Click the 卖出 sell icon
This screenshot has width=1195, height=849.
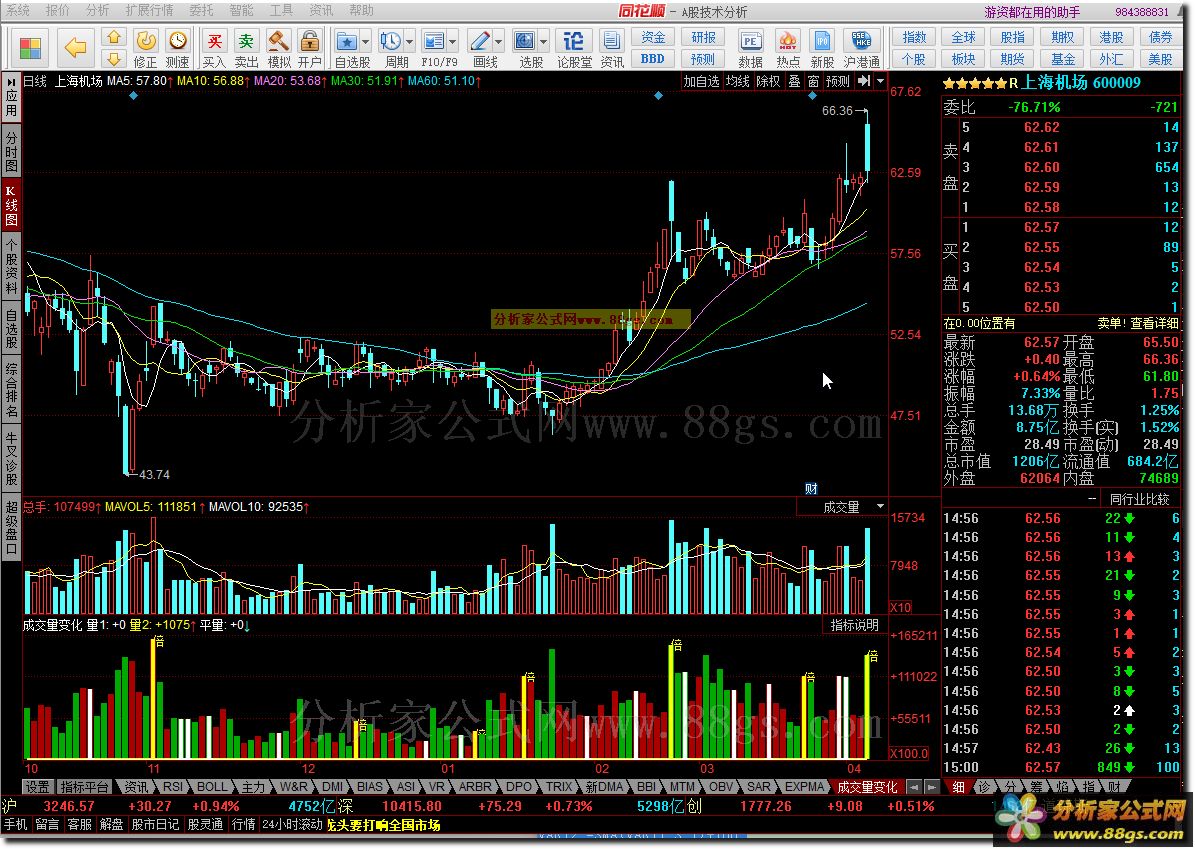pos(246,48)
